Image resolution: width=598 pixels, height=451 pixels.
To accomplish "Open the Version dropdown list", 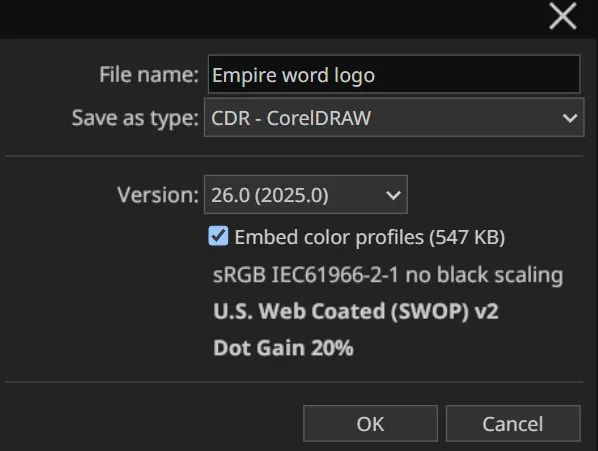I will 306,195.
